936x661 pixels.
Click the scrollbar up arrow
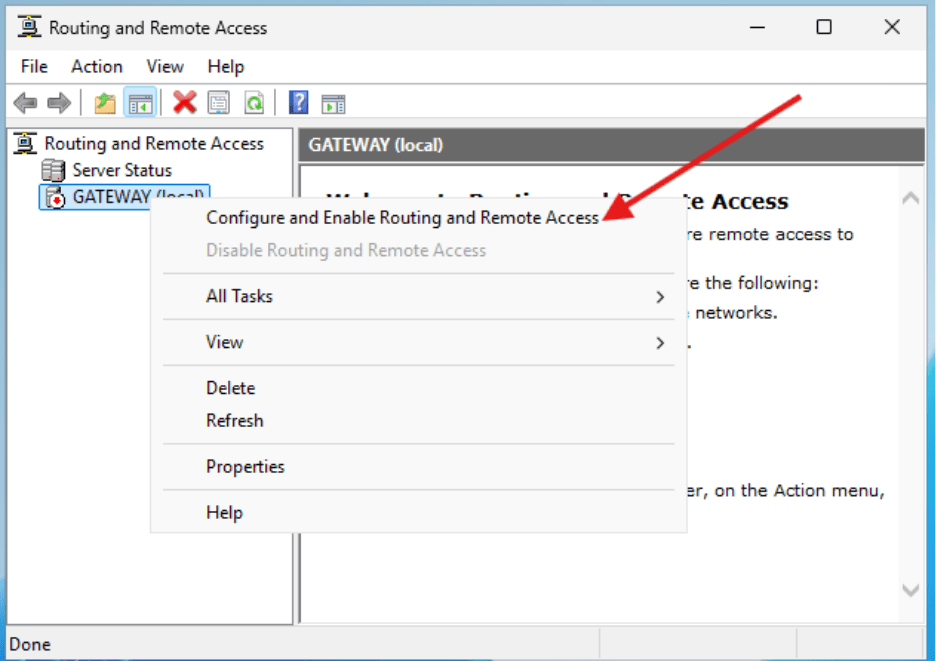coord(910,196)
